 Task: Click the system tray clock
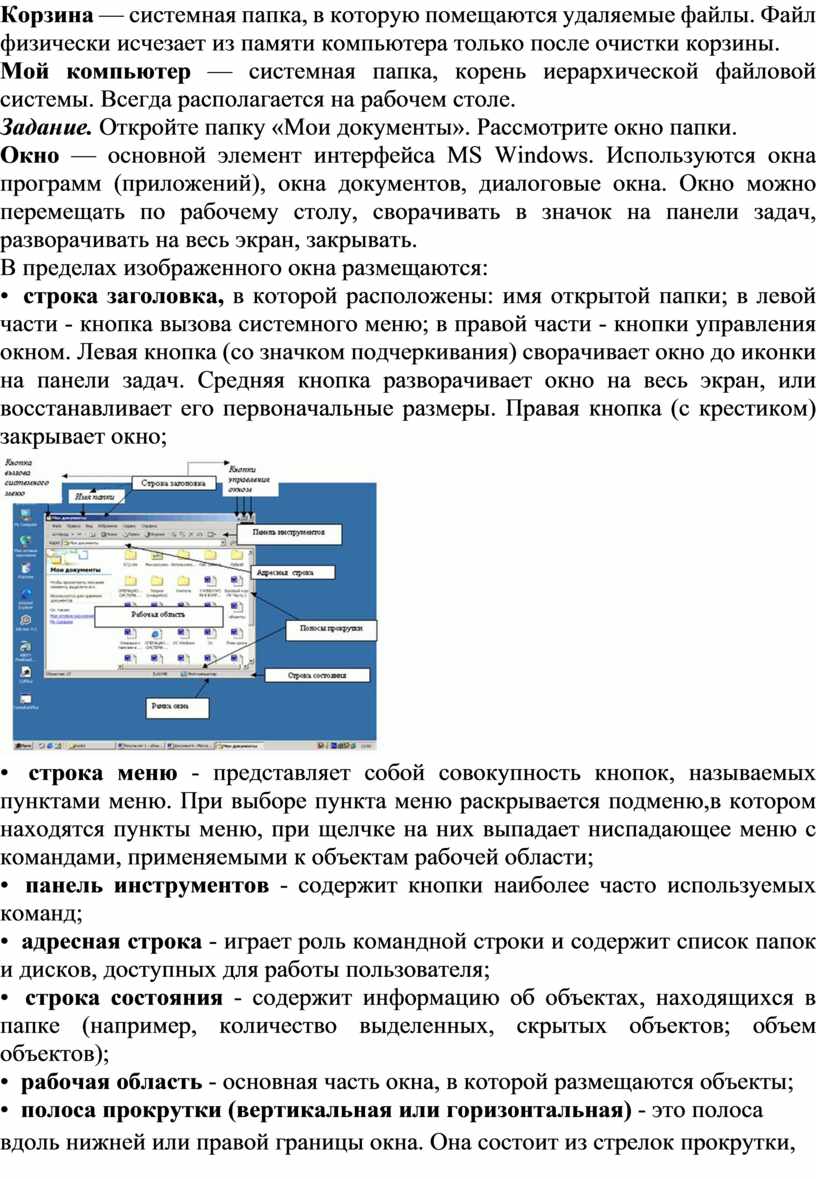[x=366, y=746]
